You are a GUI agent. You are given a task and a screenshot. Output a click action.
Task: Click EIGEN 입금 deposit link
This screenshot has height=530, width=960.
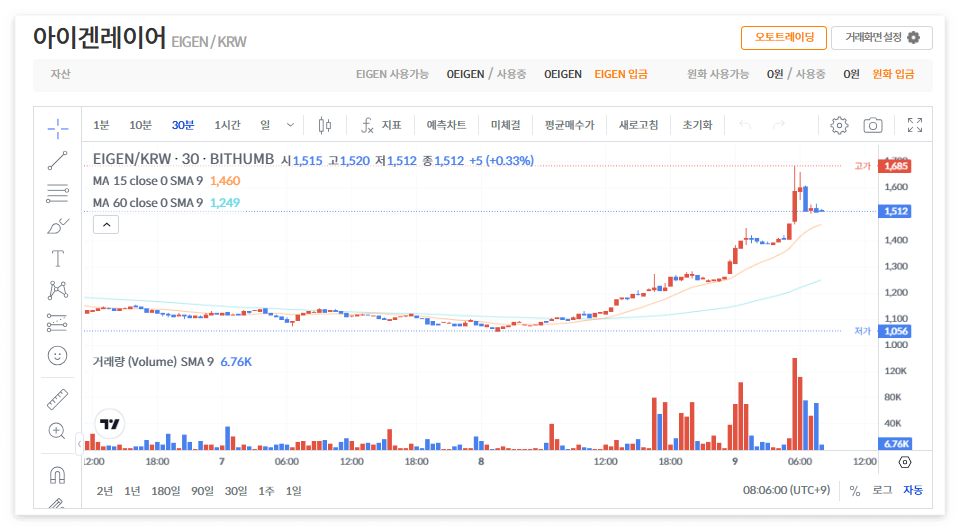point(621,74)
